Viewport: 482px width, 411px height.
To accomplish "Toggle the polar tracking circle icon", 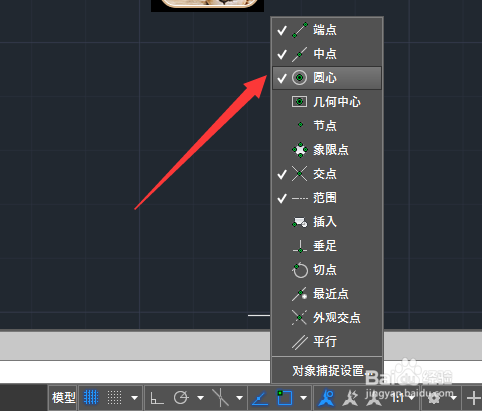I will tap(181, 398).
